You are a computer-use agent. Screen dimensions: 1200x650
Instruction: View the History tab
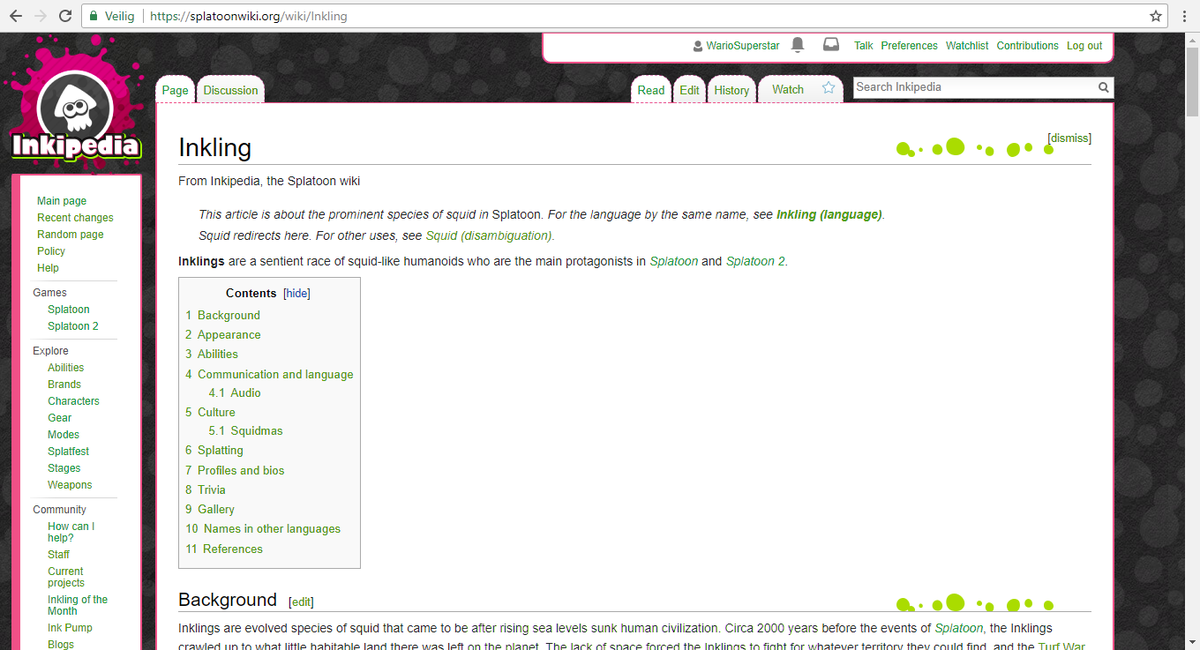[732, 90]
